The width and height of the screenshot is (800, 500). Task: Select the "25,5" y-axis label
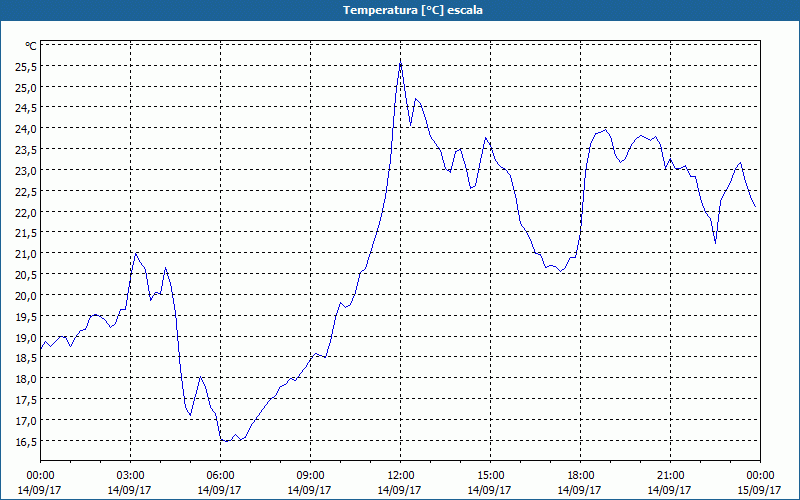[x=26, y=66]
